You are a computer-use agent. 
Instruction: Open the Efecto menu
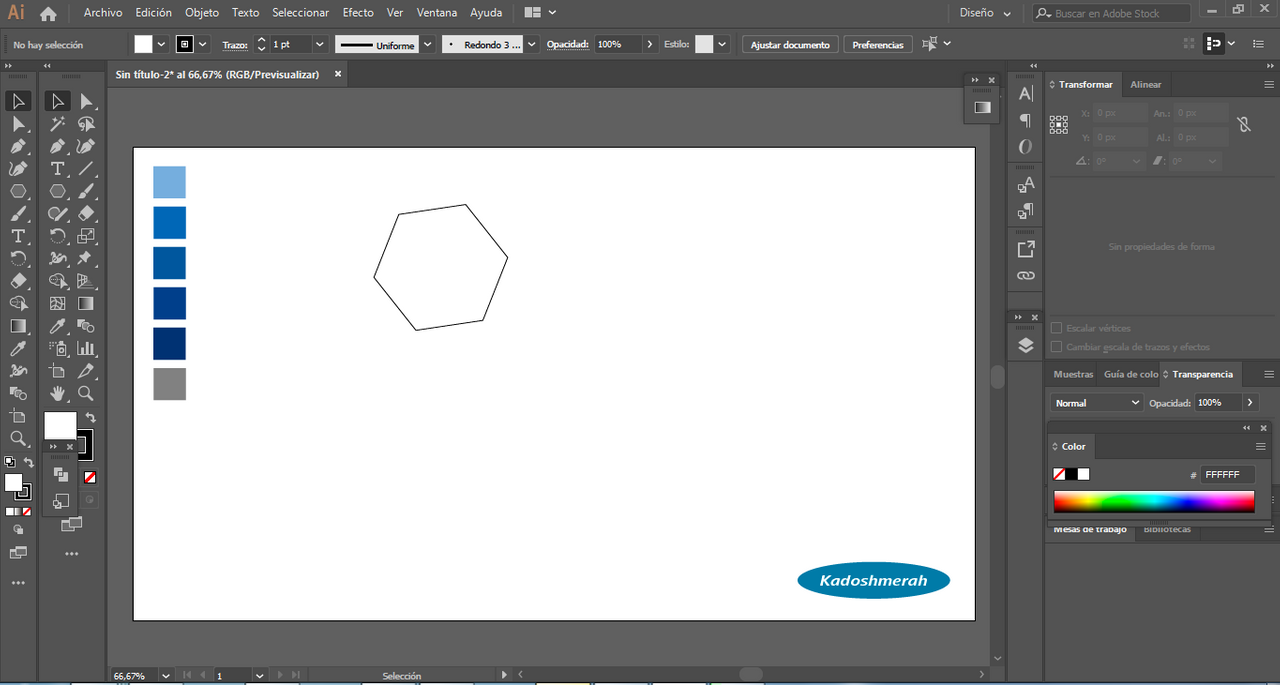(358, 13)
